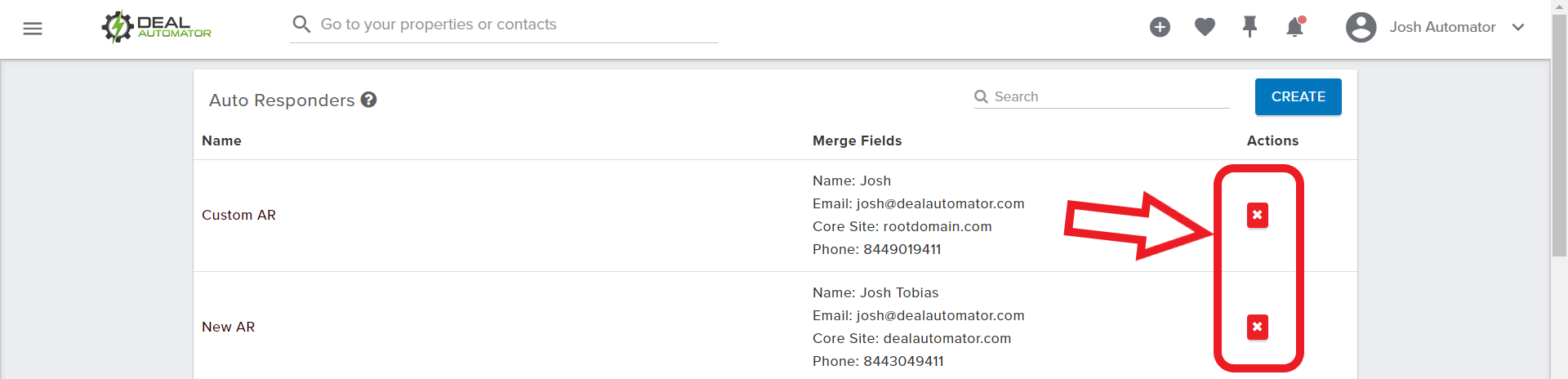The image size is (1568, 379).
Task: Click the magnifier icon in the top search
Action: pos(301,25)
